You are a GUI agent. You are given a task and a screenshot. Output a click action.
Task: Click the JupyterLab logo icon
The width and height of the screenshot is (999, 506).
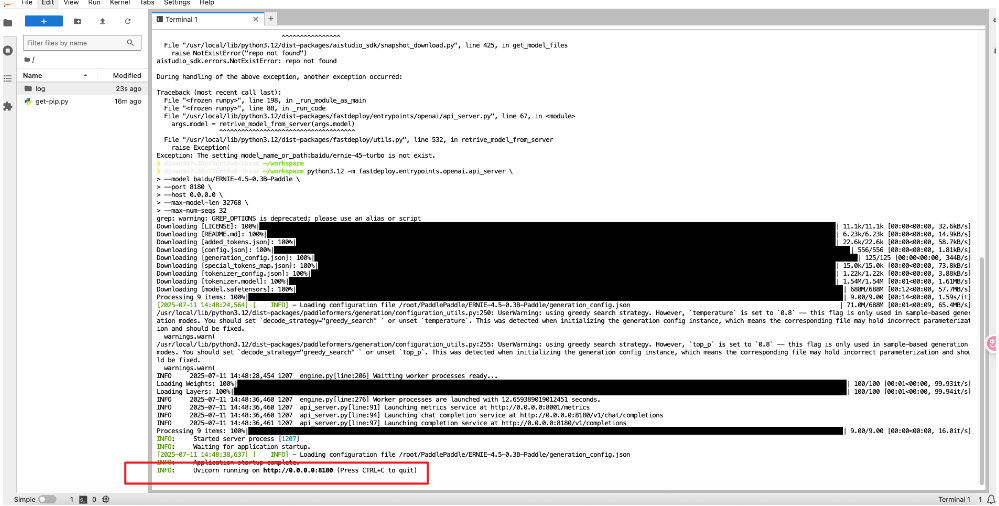point(7,3)
